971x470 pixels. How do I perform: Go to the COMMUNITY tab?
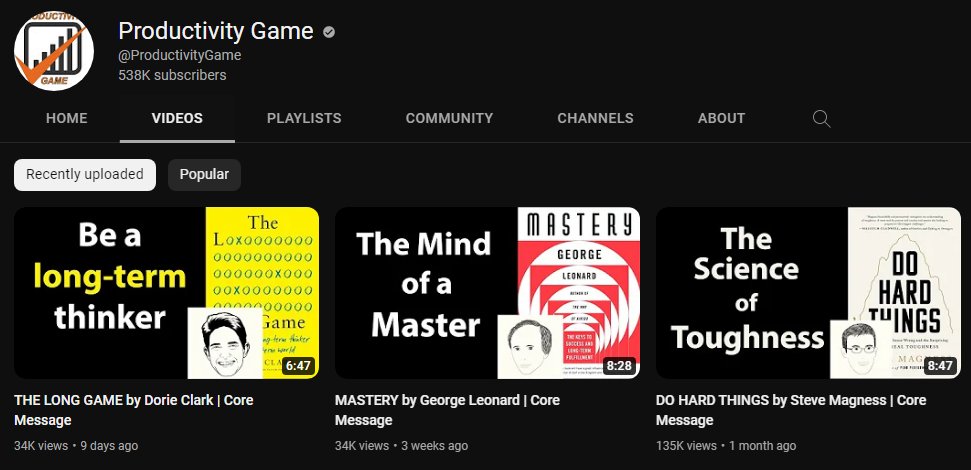point(450,118)
